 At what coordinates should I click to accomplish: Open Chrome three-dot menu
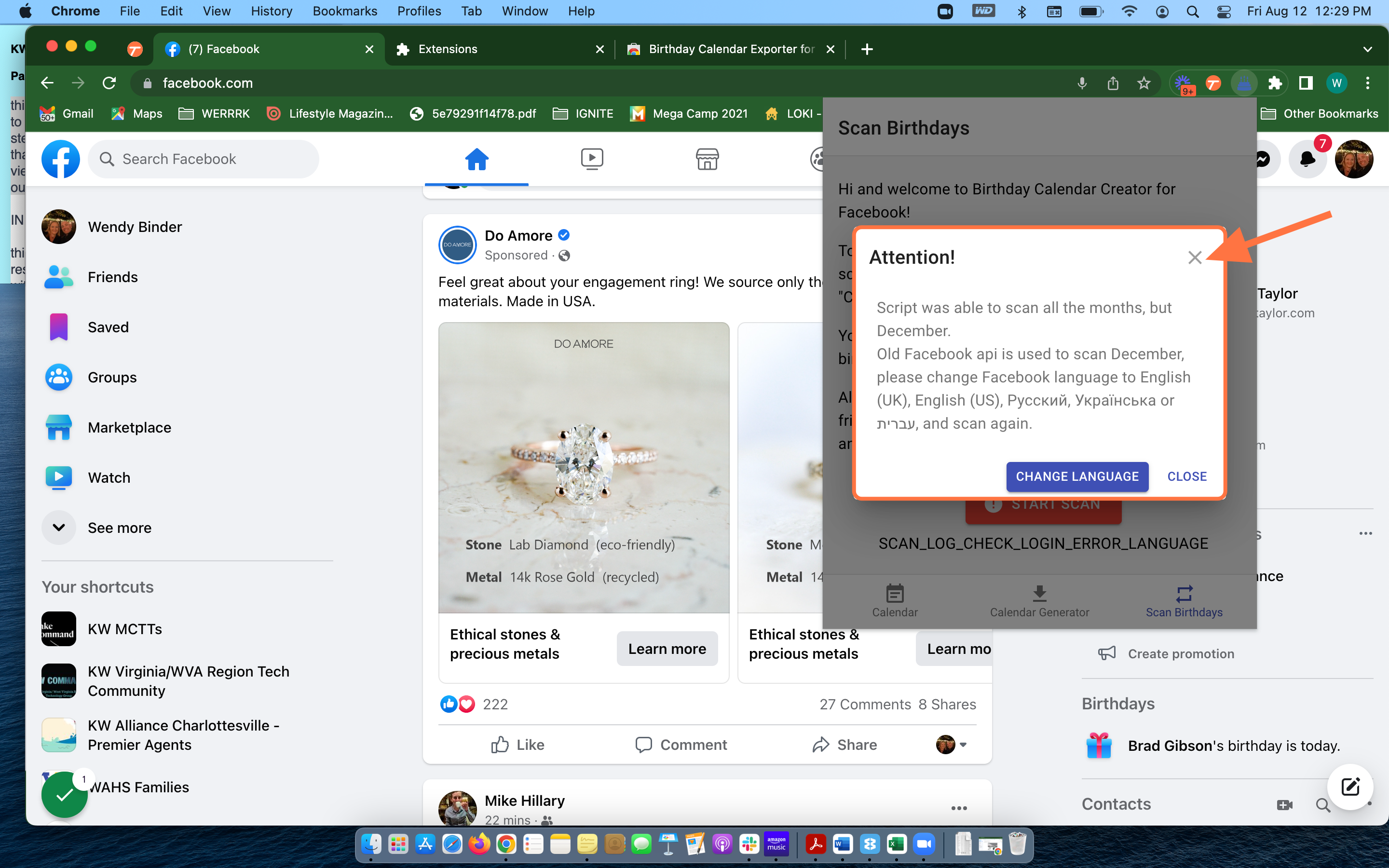point(1368,83)
